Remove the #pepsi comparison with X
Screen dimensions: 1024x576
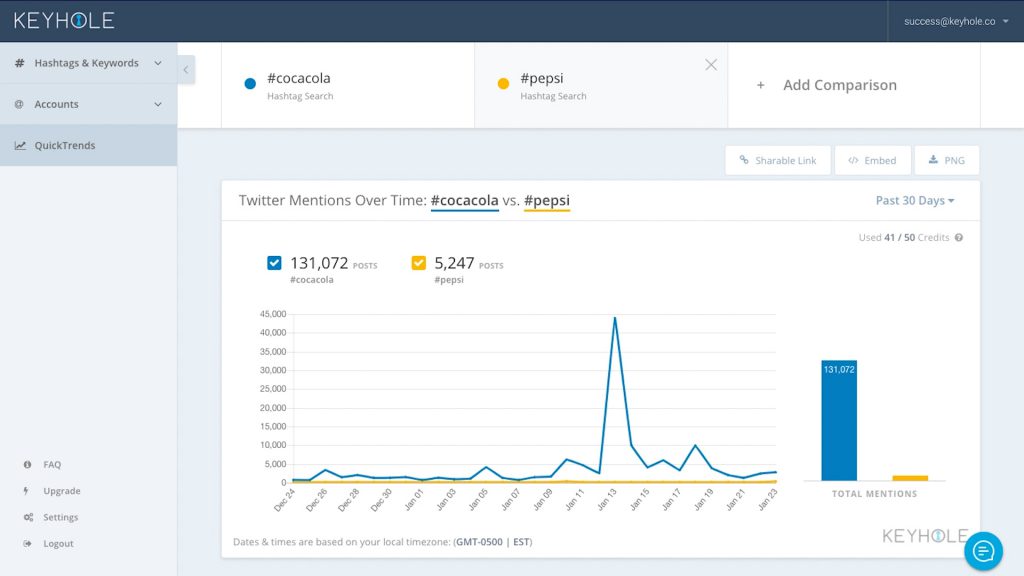click(x=711, y=65)
